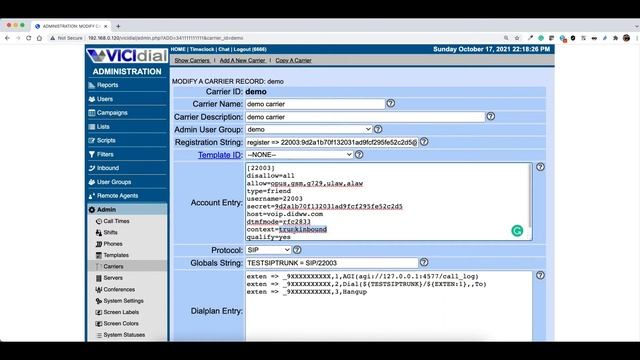Open Conferences under Admin
This screenshot has height=360, width=640.
pyautogui.click(x=119, y=289)
